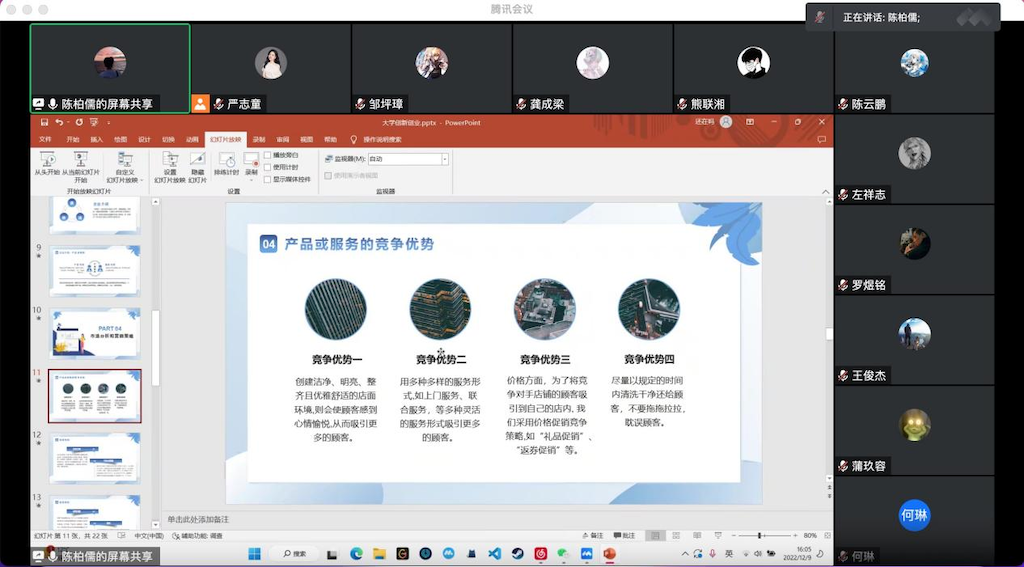
Task: Click the Redo icon in the quick access toolbar
Action: tap(79, 122)
